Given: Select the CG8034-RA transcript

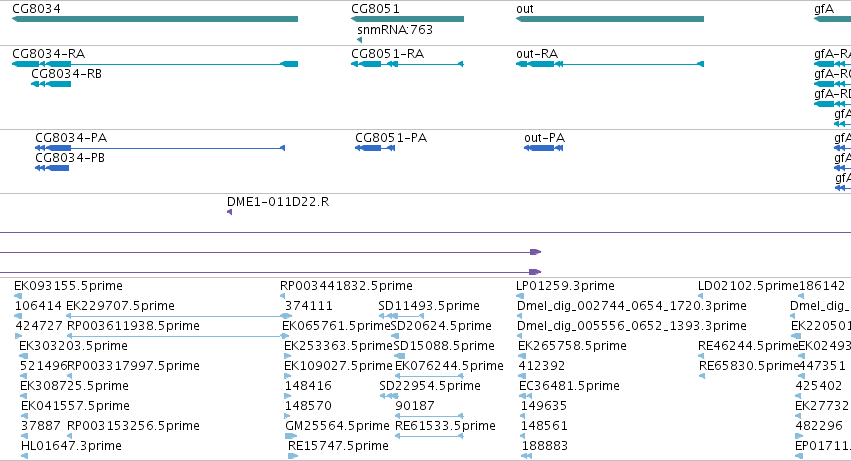Looking at the screenshot, I should click(x=155, y=64).
